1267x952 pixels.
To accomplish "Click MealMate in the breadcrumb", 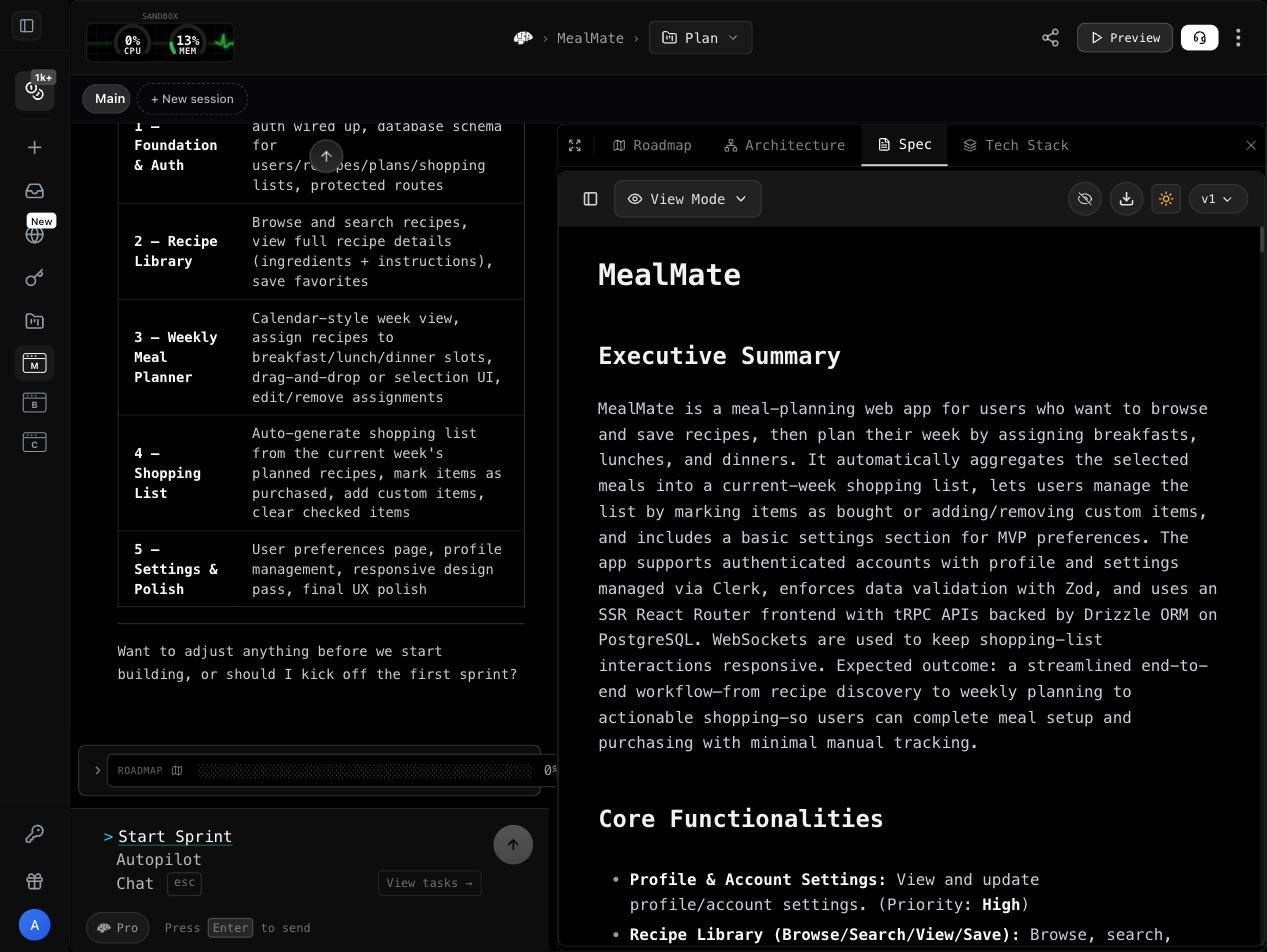I will tap(590, 38).
